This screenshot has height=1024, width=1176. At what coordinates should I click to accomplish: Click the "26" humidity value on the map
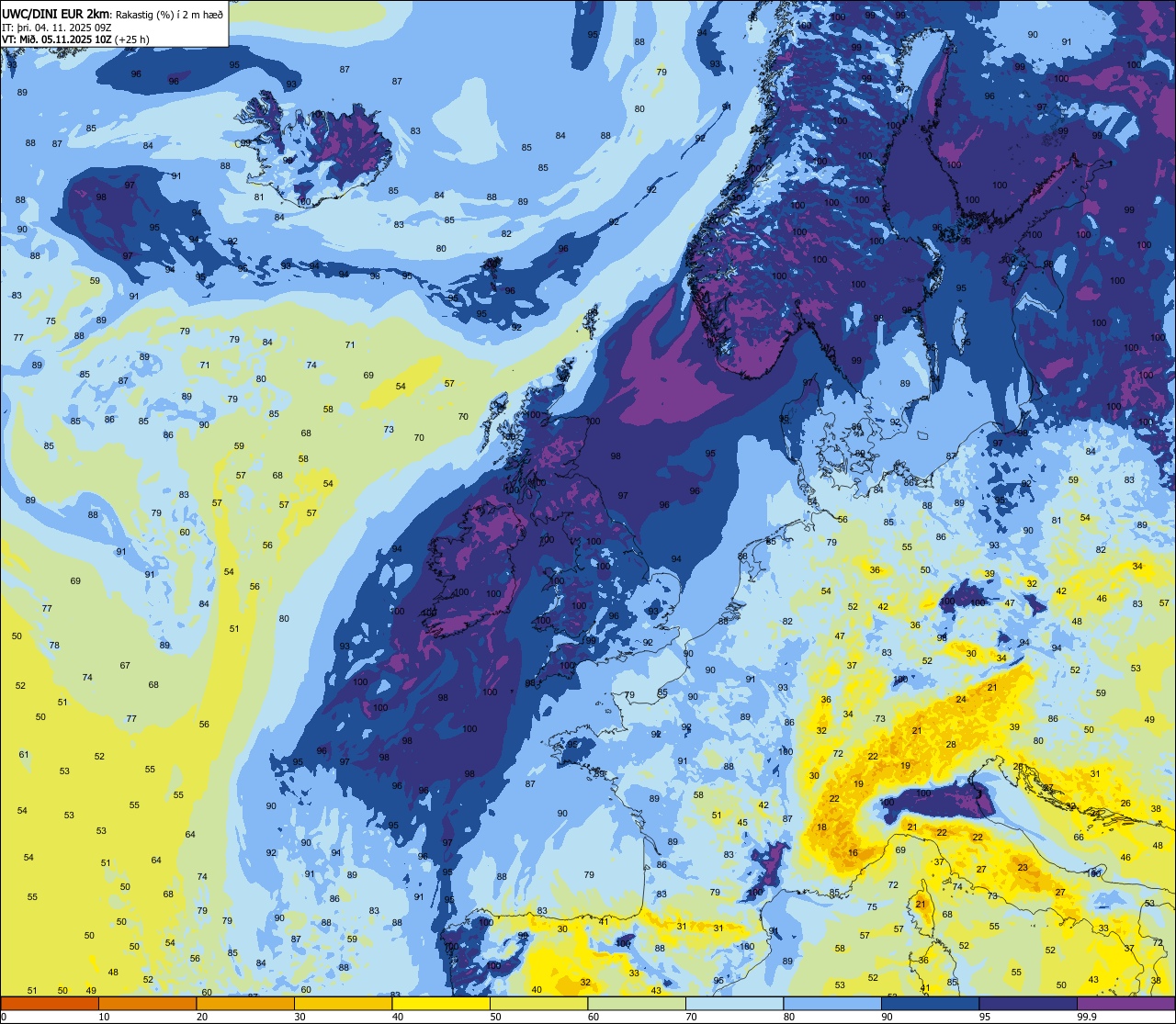1125,804
